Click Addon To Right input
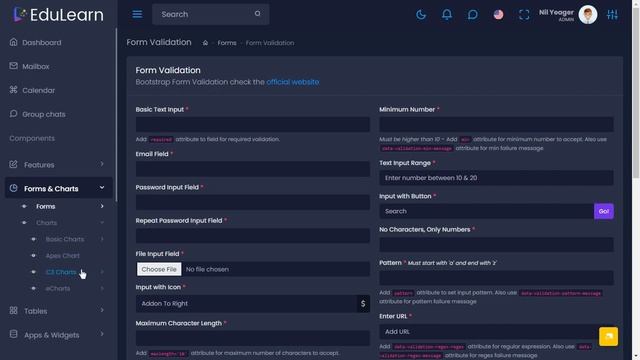Viewport: 640px width, 360px height. point(247,304)
